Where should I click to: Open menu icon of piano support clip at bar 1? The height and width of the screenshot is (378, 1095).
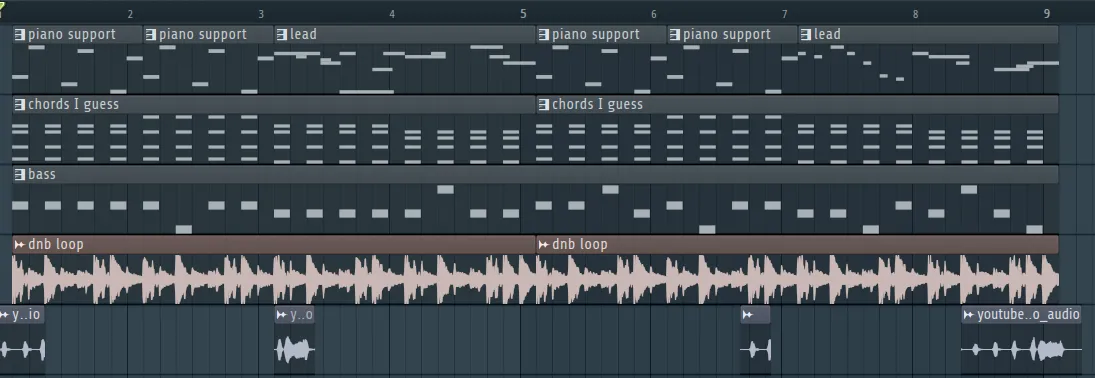20,34
